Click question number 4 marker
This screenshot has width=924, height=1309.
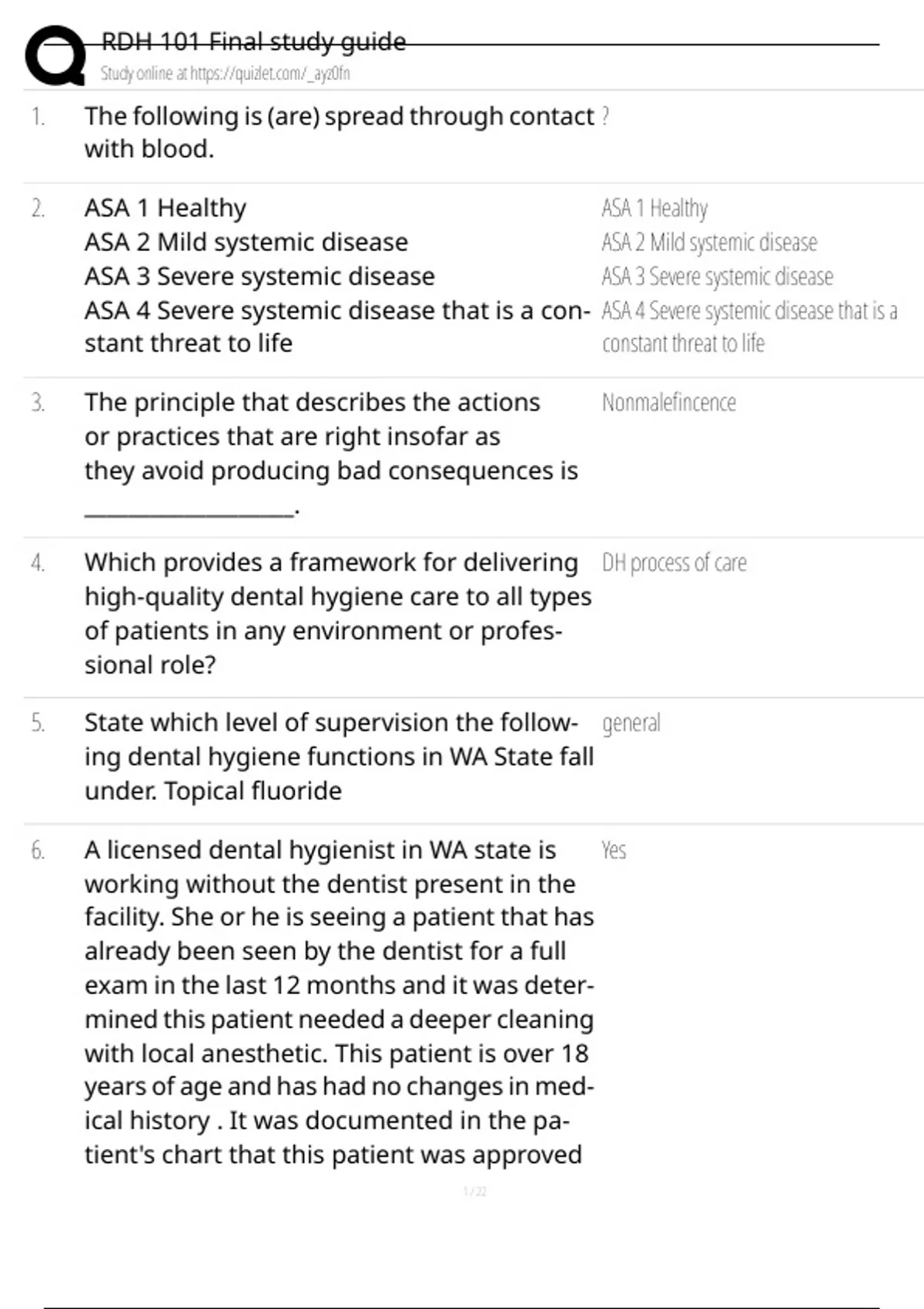pos(38,563)
